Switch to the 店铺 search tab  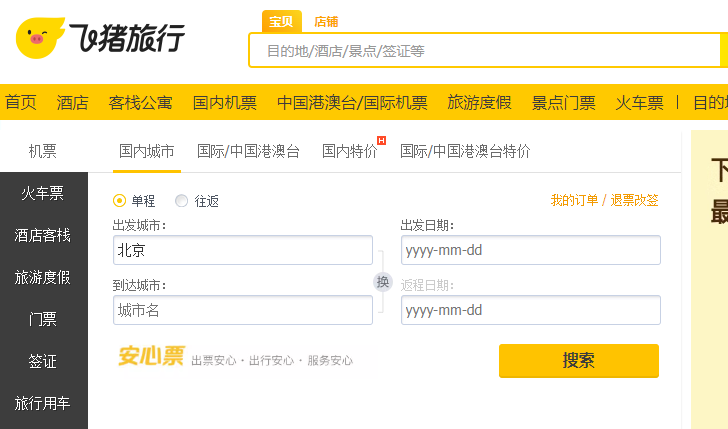(x=326, y=22)
